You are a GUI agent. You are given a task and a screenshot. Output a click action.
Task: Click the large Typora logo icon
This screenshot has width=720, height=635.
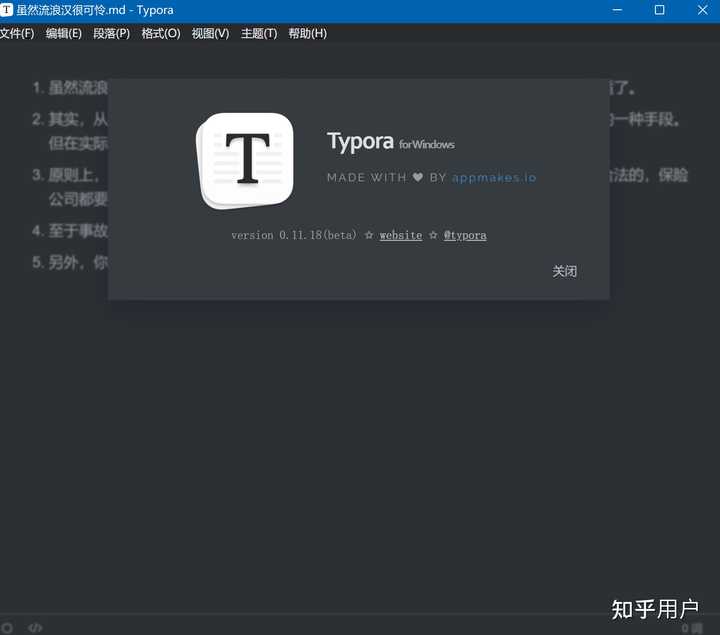click(x=245, y=161)
